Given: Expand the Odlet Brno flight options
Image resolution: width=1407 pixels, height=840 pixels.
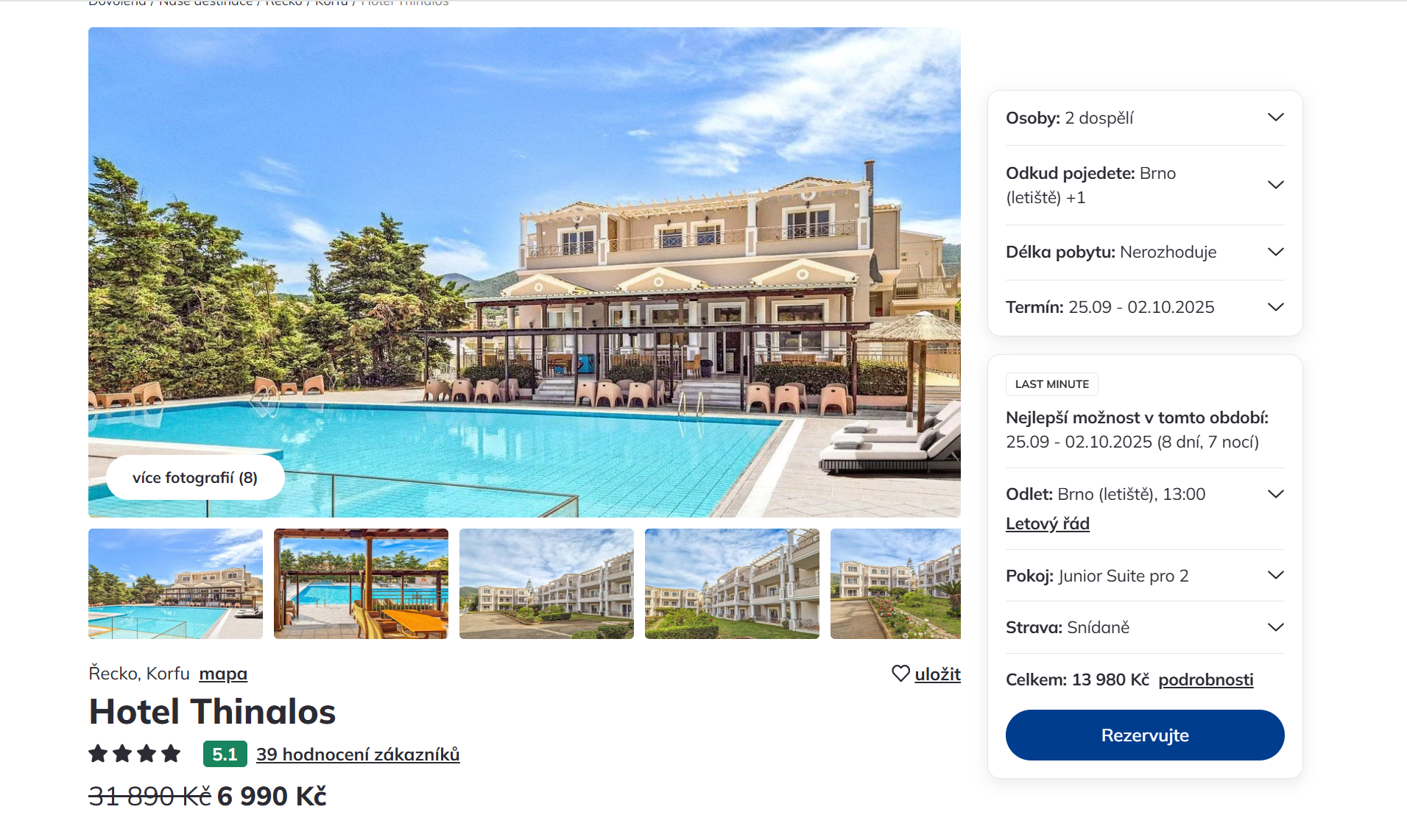Looking at the screenshot, I should point(1276,494).
